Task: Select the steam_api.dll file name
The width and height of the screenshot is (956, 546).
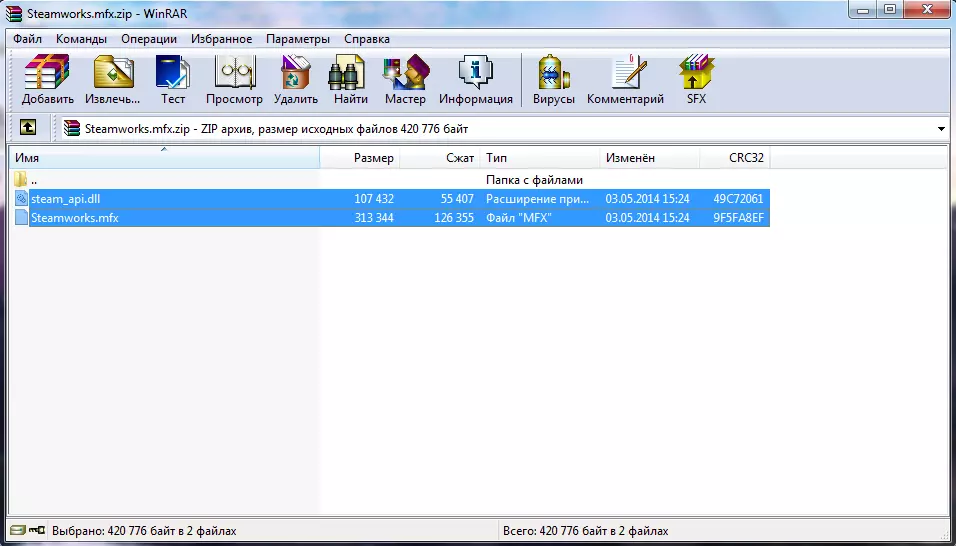Action: tap(65, 199)
